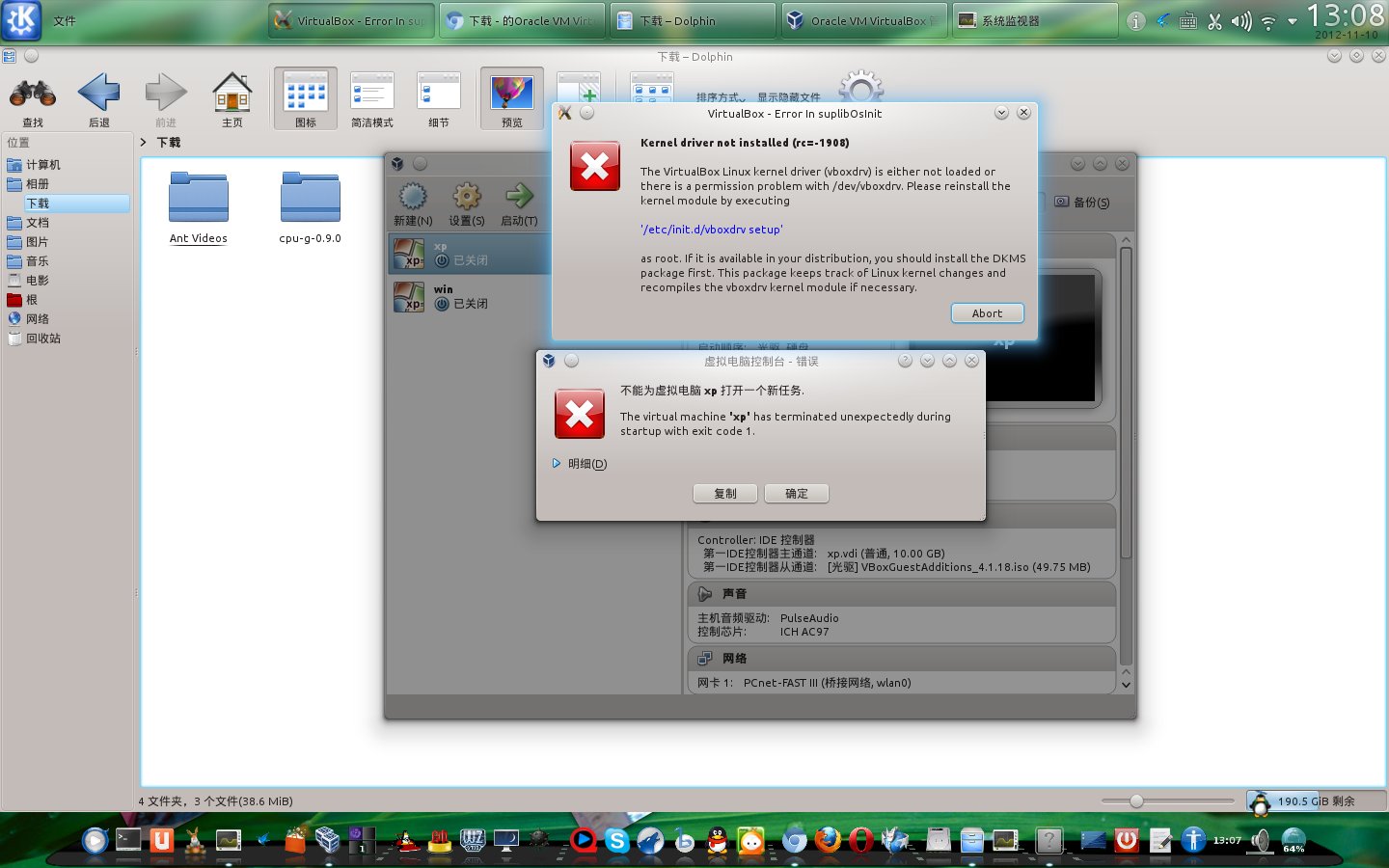This screenshot has width=1389, height=868.
Task: Click the 前进 forward arrow in Dolphin
Action: tap(166, 100)
